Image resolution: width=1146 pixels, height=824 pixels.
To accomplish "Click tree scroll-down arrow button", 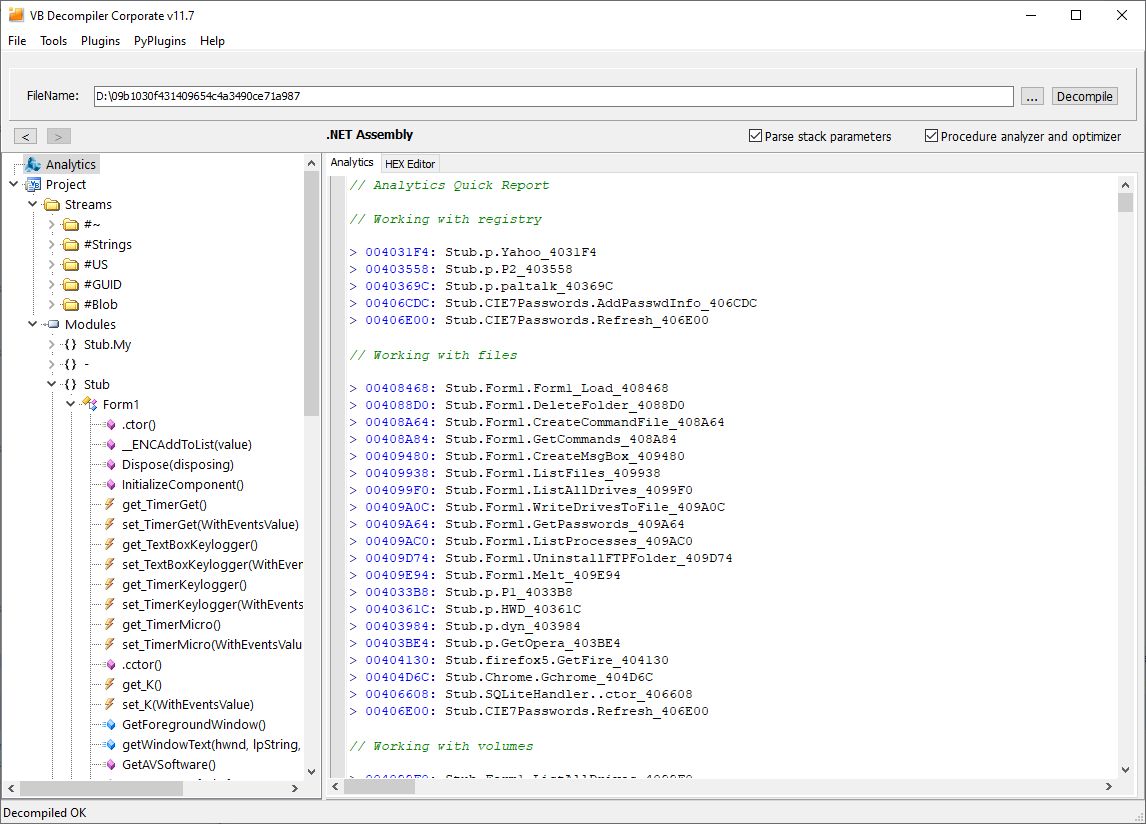I will [x=311, y=771].
